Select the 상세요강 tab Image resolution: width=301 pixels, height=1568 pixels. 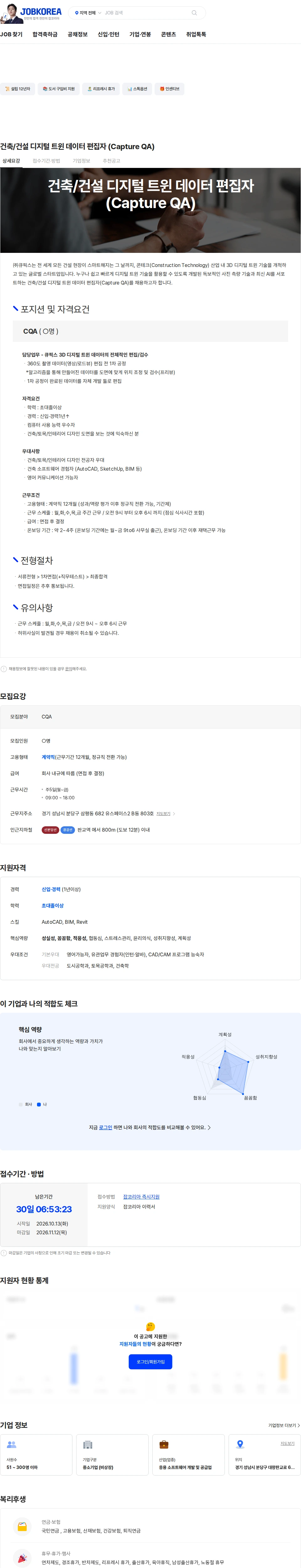[x=11, y=161]
